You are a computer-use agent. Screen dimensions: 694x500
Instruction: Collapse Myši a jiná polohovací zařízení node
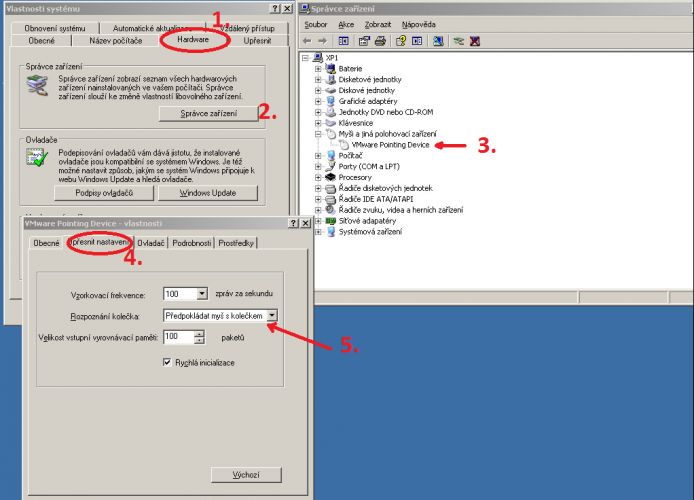pos(318,134)
